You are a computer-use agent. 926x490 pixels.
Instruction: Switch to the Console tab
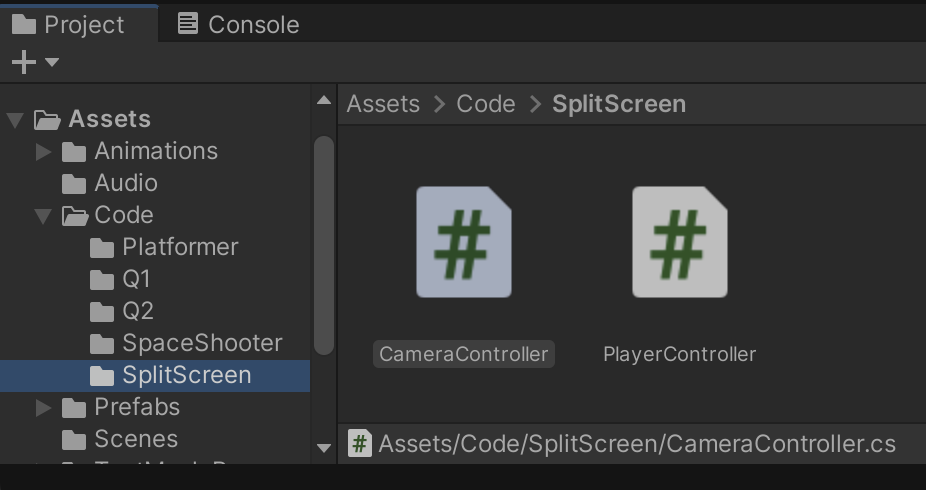238,24
